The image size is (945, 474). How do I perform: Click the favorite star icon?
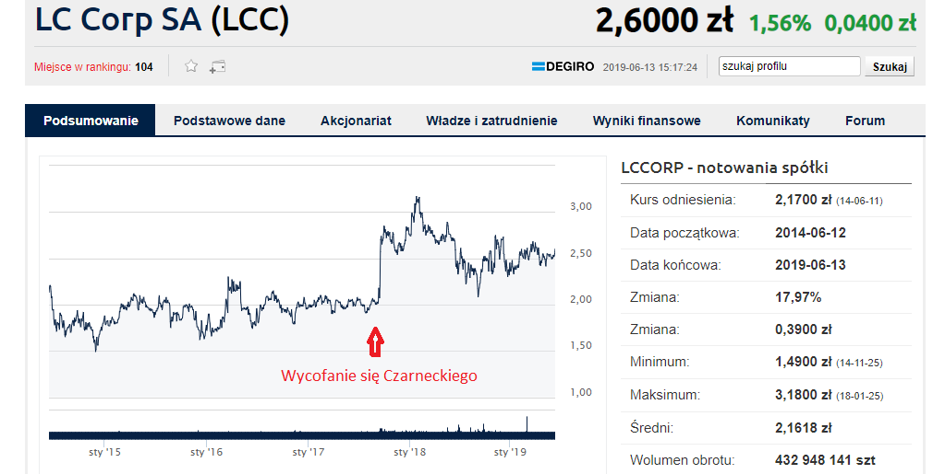[x=191, y=67]
